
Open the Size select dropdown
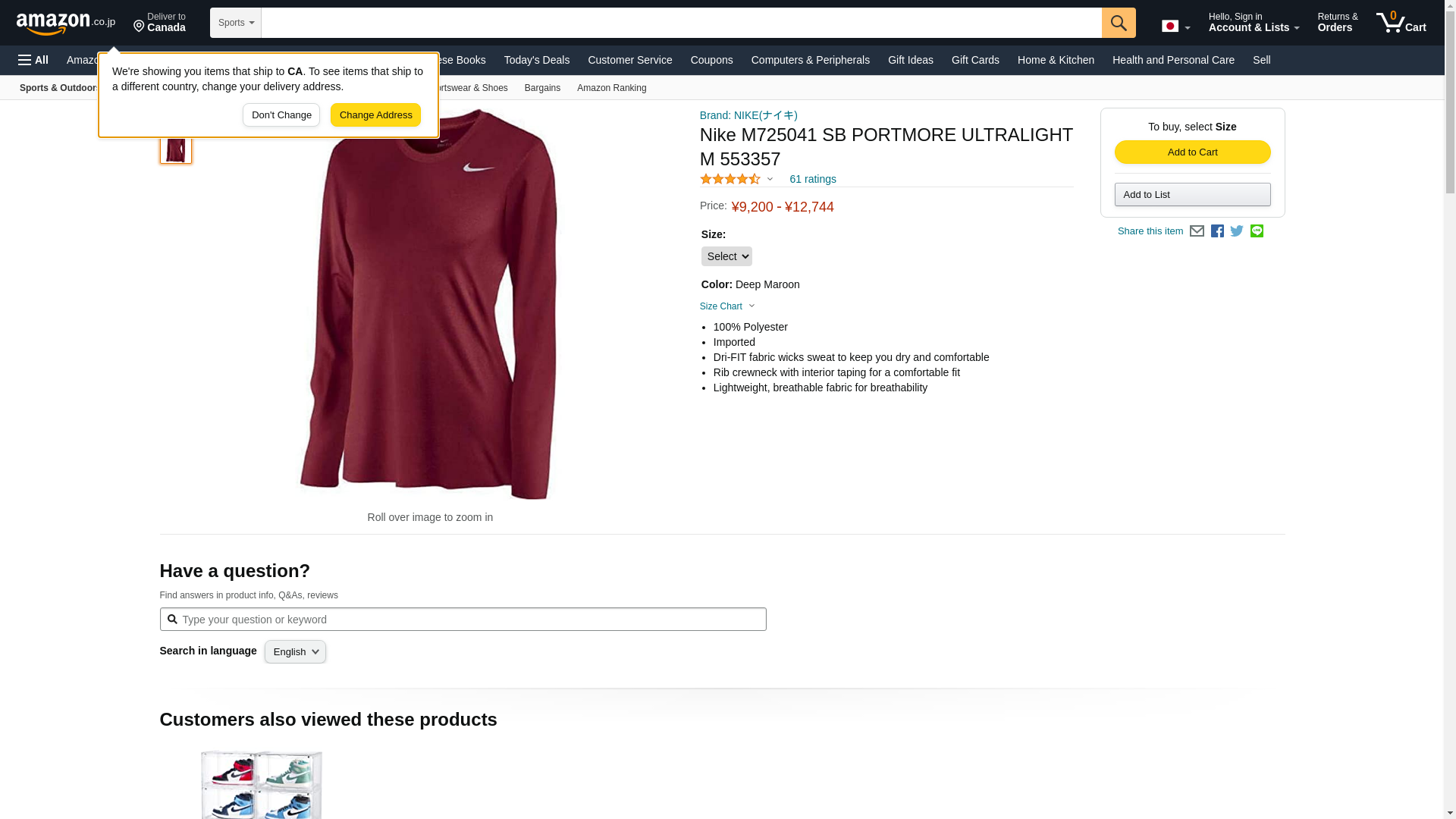point(726,256)
